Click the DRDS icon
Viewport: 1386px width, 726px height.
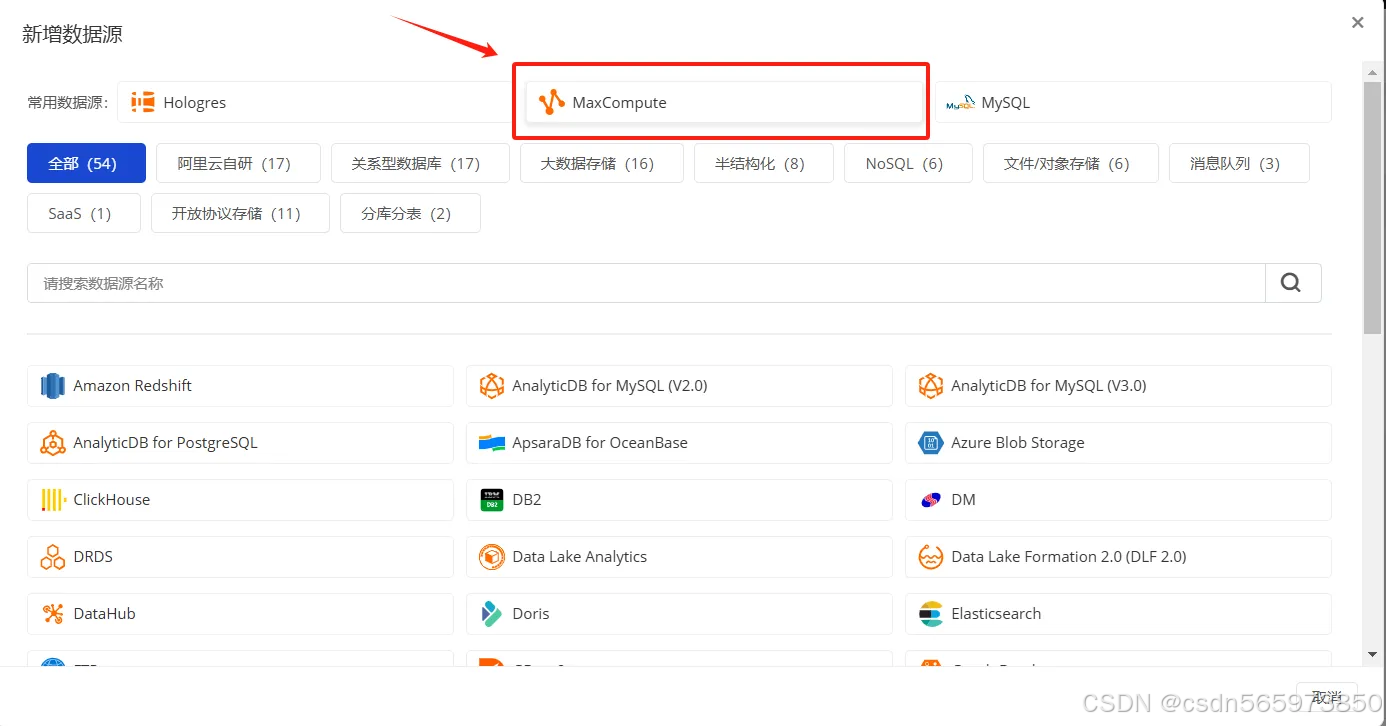coord(52,556)
